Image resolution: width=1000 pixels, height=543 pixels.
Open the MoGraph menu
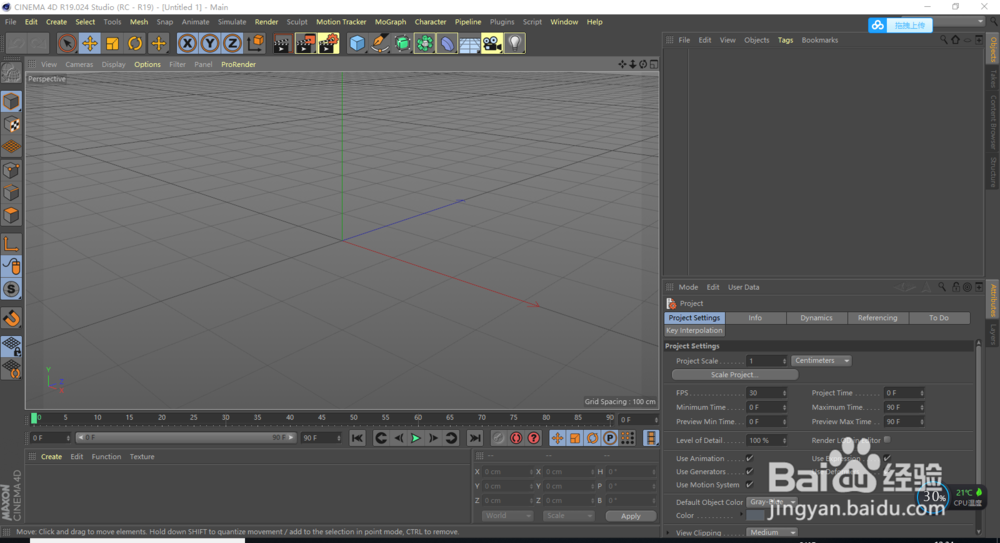click(390, 22)
